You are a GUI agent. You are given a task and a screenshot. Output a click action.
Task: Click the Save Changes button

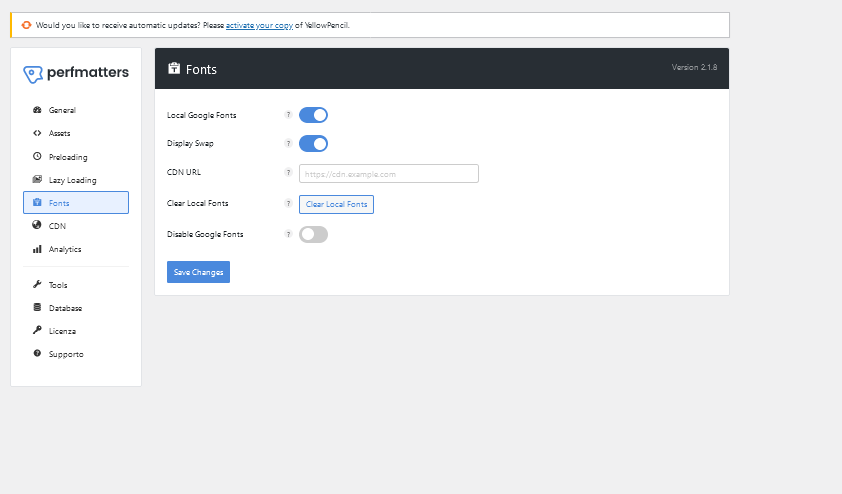coord(198,272)
